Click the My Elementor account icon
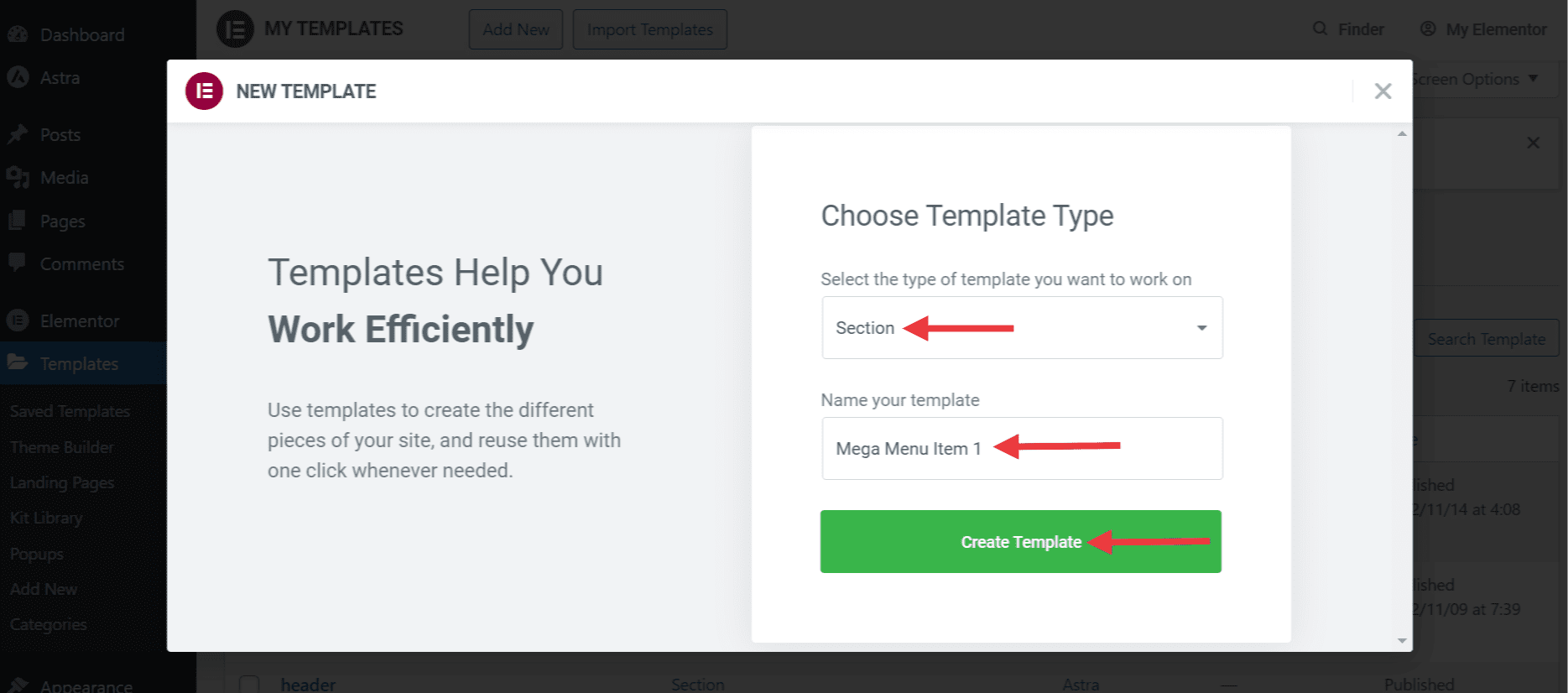Image resolution: width=1568 pixels, height=693 pixels. [x=1428, y=29]
